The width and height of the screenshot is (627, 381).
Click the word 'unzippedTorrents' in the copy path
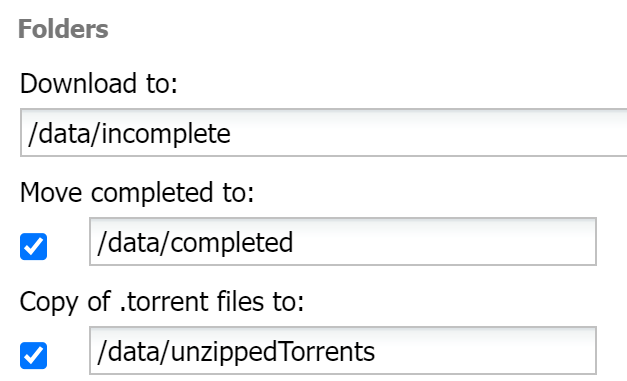[x=273, y=352]
